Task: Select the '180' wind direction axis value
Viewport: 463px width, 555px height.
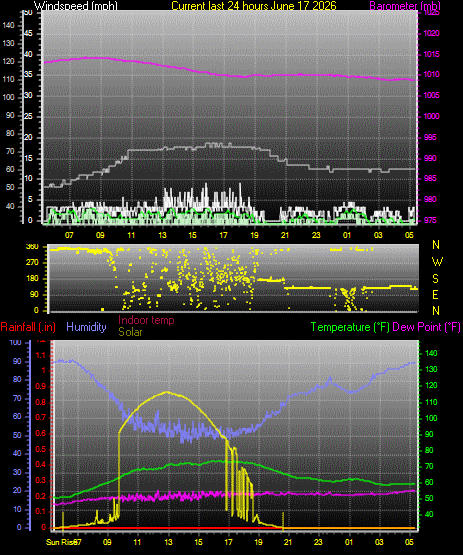Action: [32, 279]
